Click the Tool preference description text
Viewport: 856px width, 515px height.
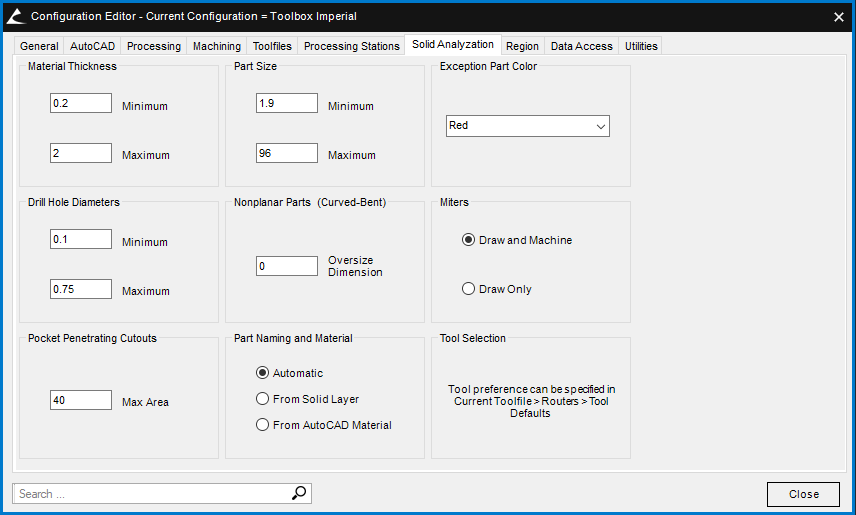[x=531, y=401]
